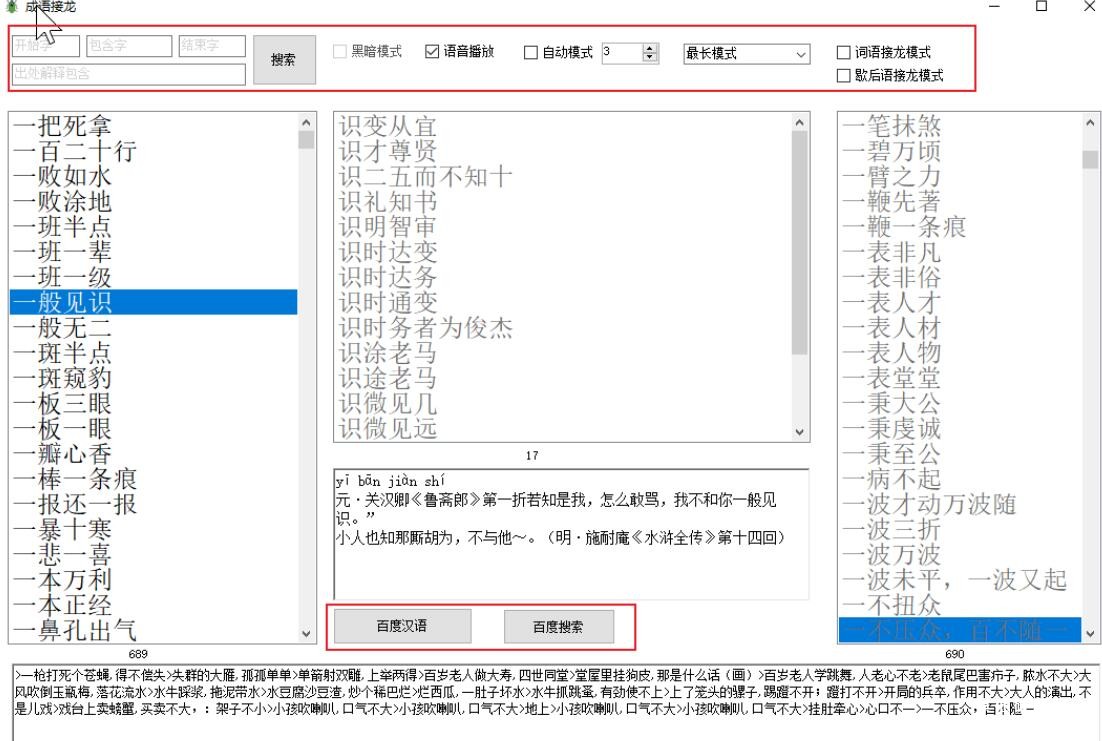Select 一棒一条痕 in the left list
This screenshot has width=1102, height=741.
[153, 479]
